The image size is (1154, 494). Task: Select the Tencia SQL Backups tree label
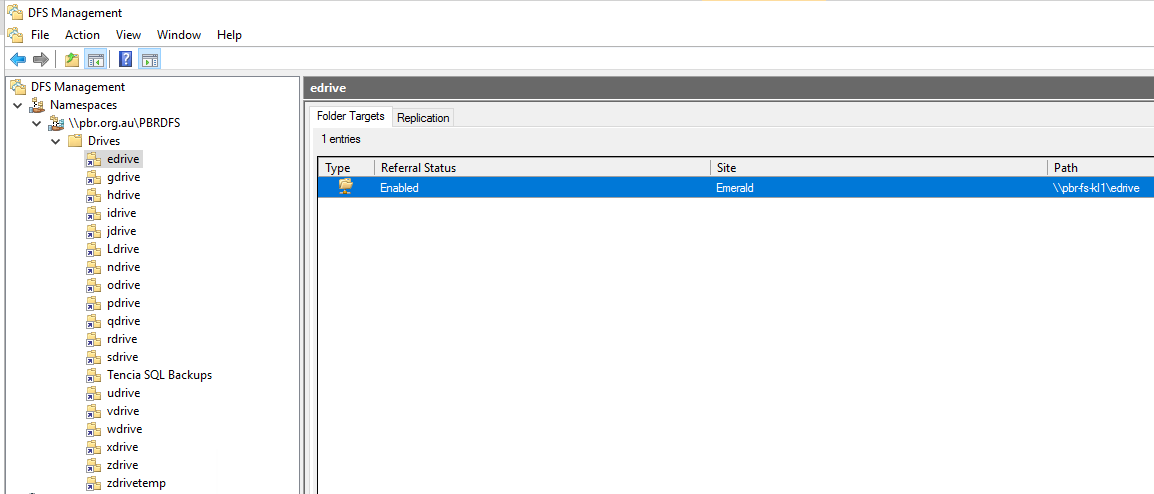click(x=160, y=375)
